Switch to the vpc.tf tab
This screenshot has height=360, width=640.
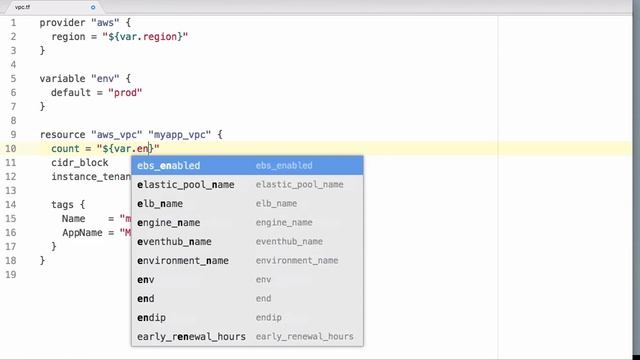point(22,7)
